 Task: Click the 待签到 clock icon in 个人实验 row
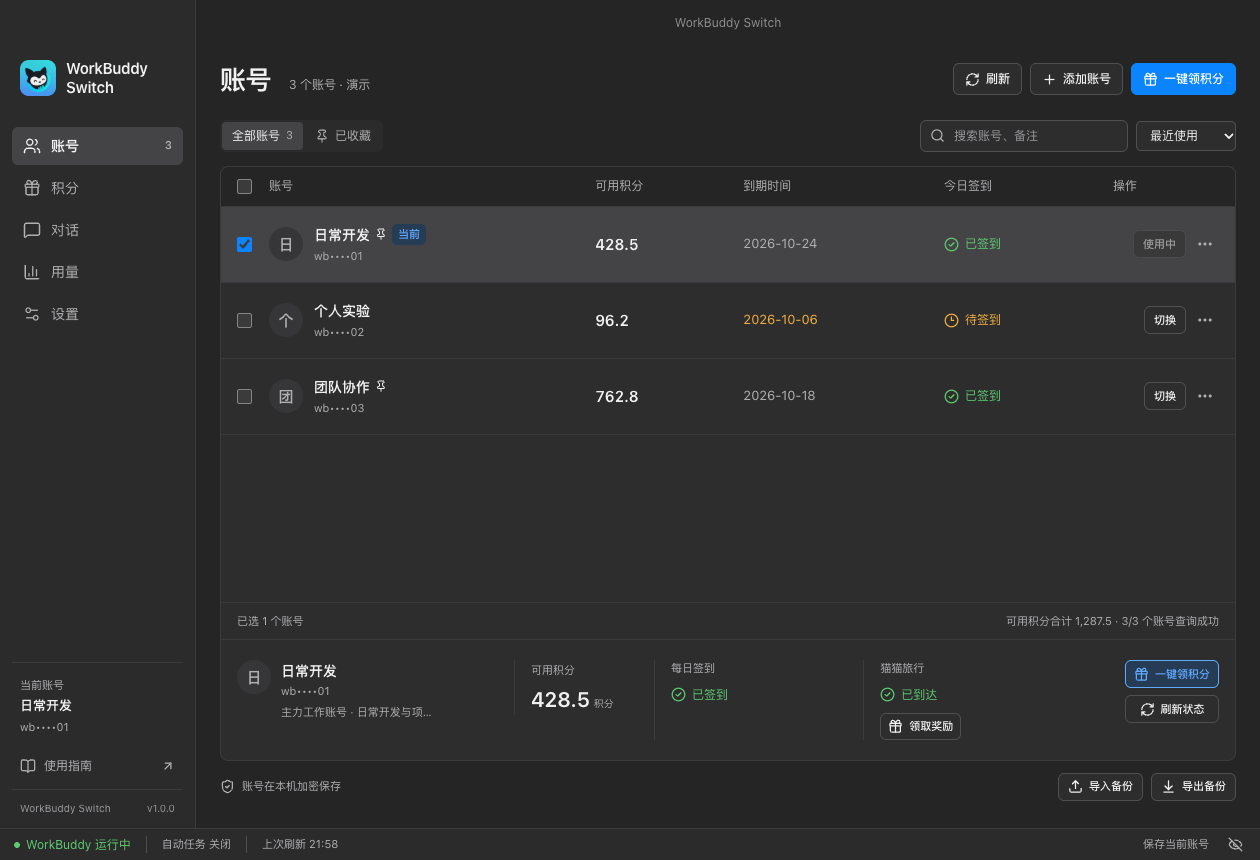[951, 320]
